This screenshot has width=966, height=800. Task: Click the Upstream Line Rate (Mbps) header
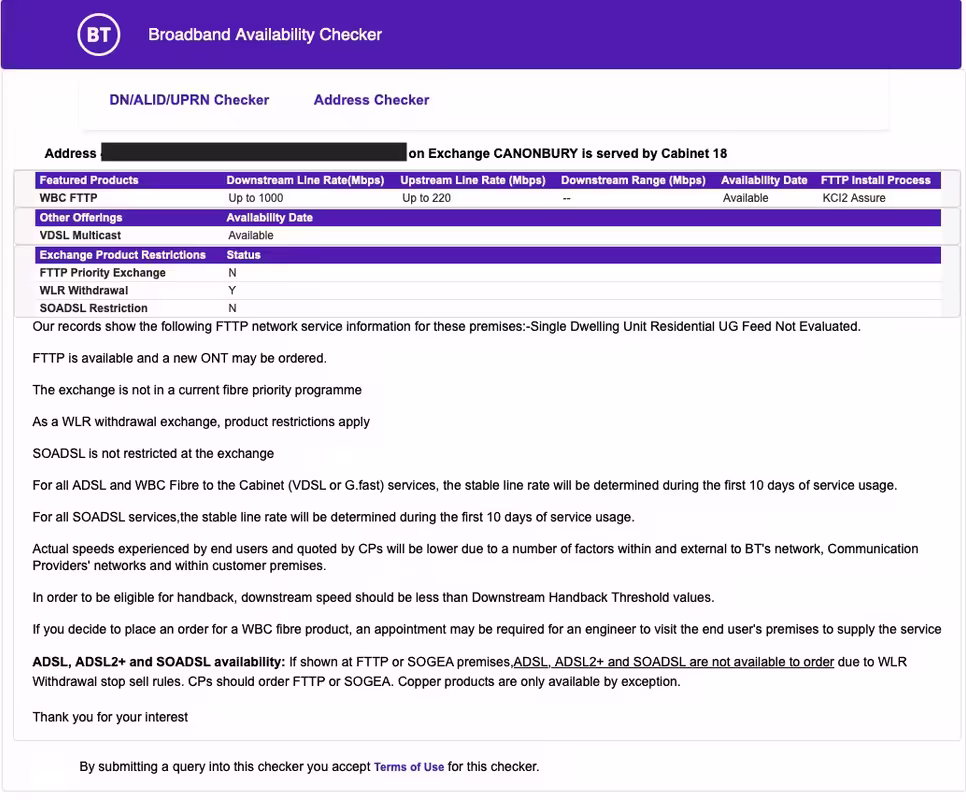[473, 180]
